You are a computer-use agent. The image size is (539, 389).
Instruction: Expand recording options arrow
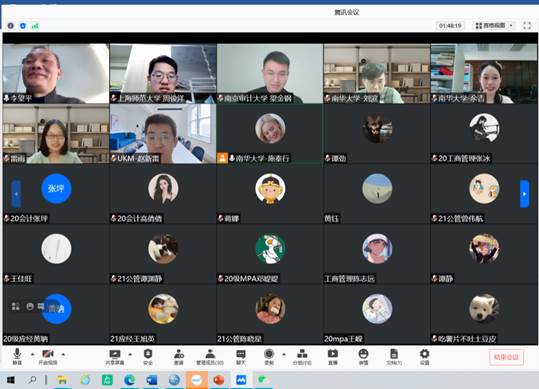pyautogui.click(x=284, y=354)
